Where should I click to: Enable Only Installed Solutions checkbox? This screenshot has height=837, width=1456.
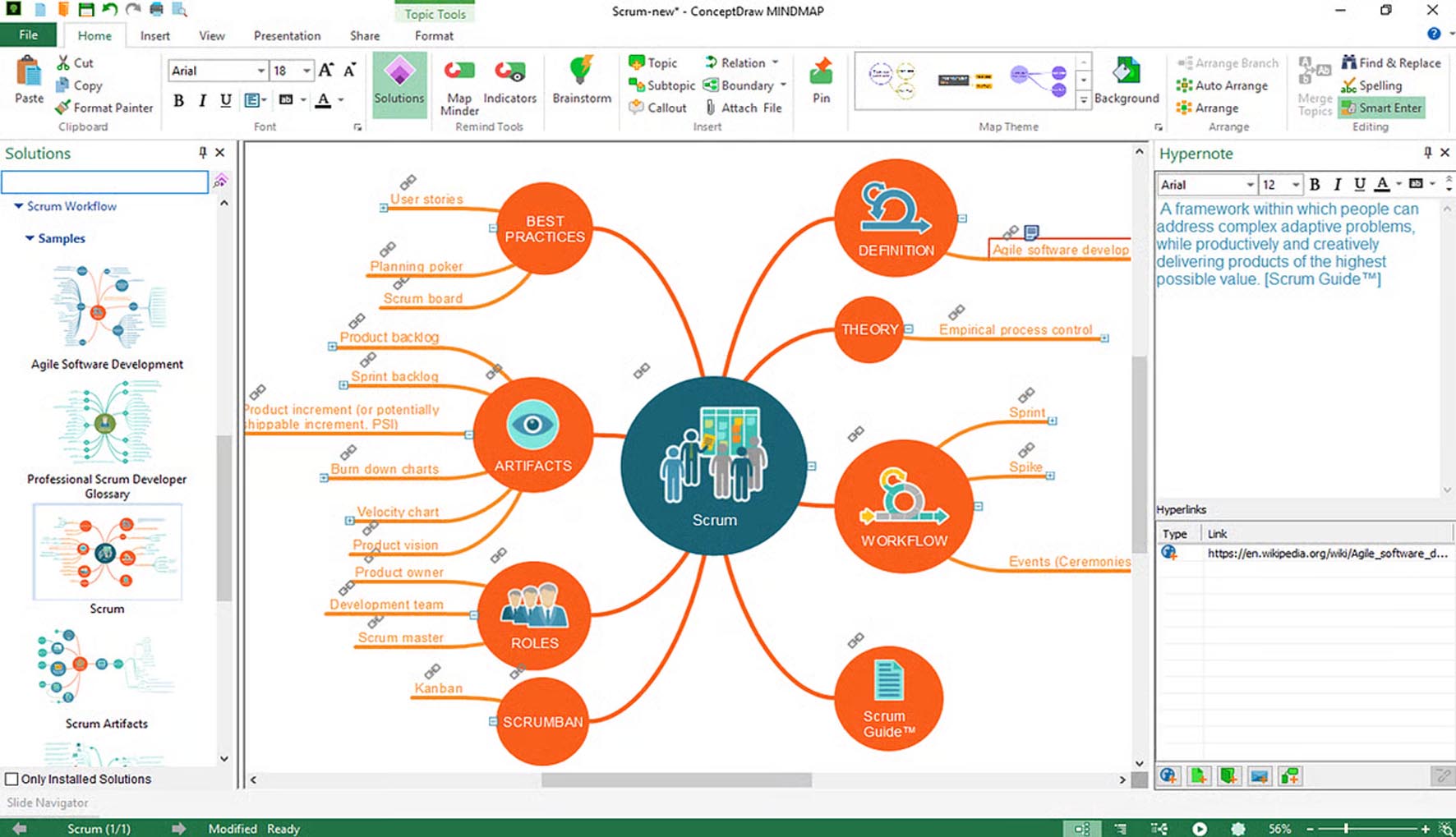pyautogui.click(x=12, y=779)
